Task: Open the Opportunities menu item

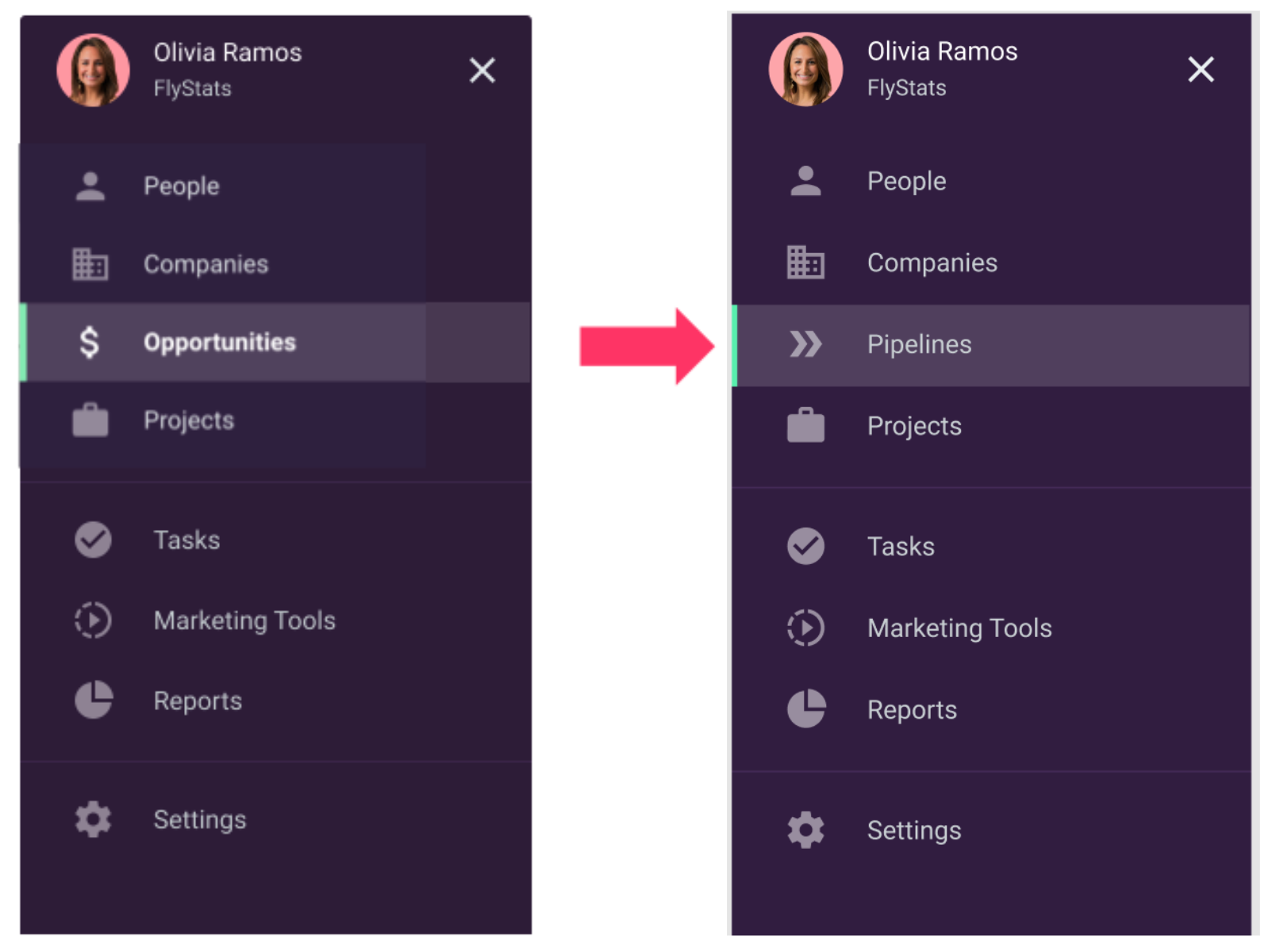Action: 276,342
